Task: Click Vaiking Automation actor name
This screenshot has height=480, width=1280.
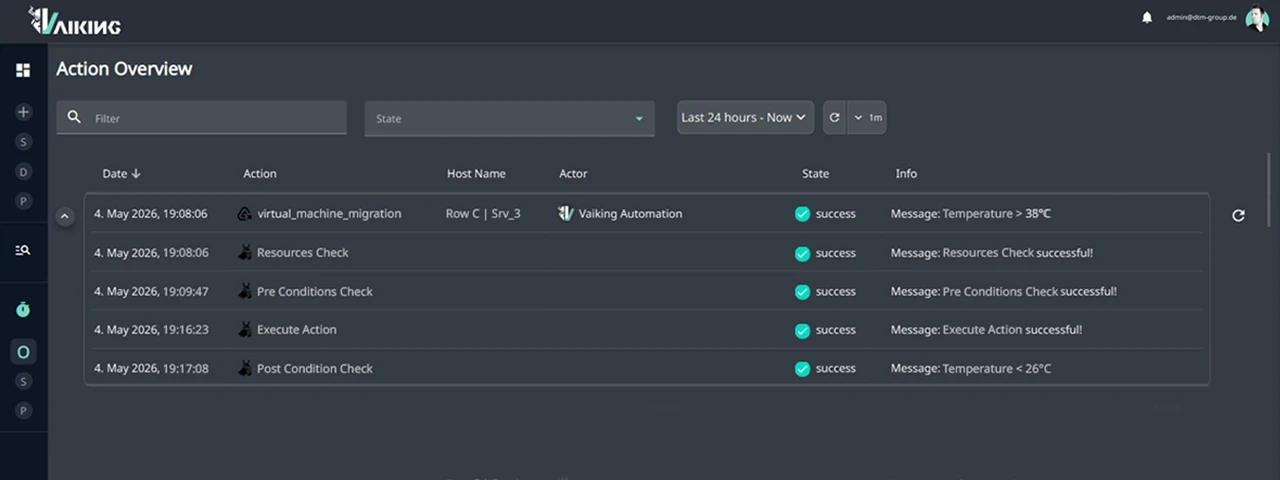Action: coord(631,214)
